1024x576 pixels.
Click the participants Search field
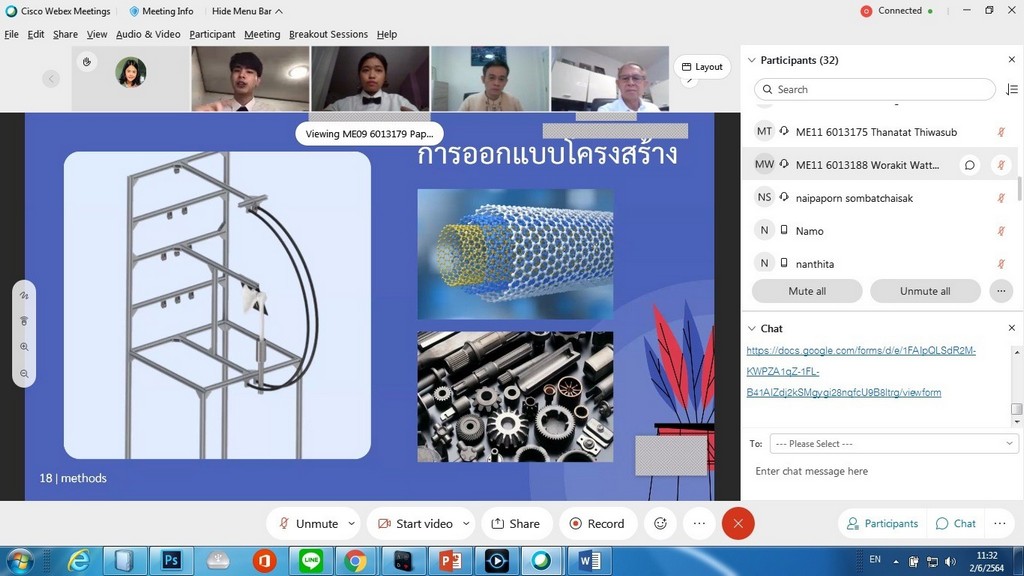tap(875, 89)
